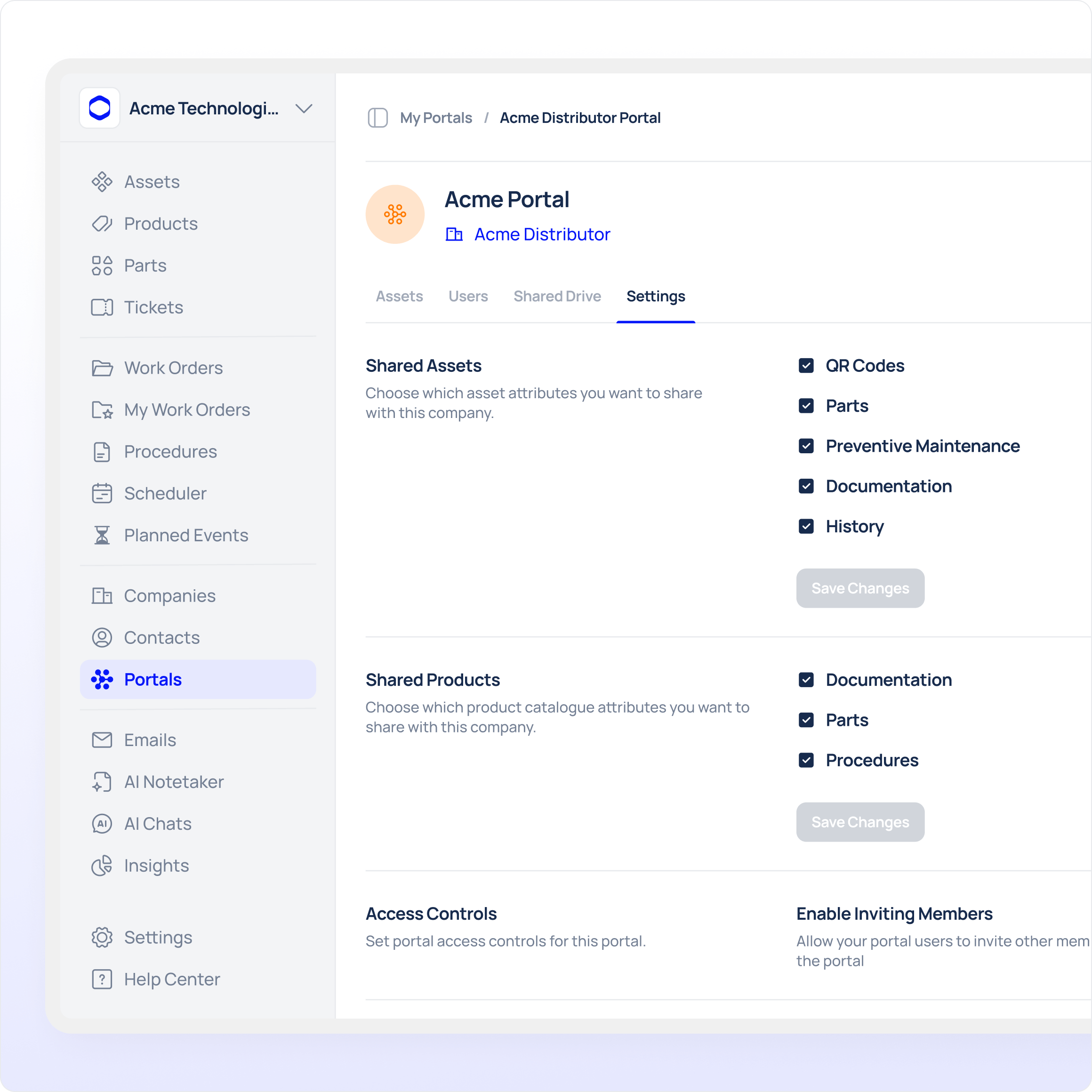
Task: Go back to My Portals breadcrumb
Action: coord(436,118)
